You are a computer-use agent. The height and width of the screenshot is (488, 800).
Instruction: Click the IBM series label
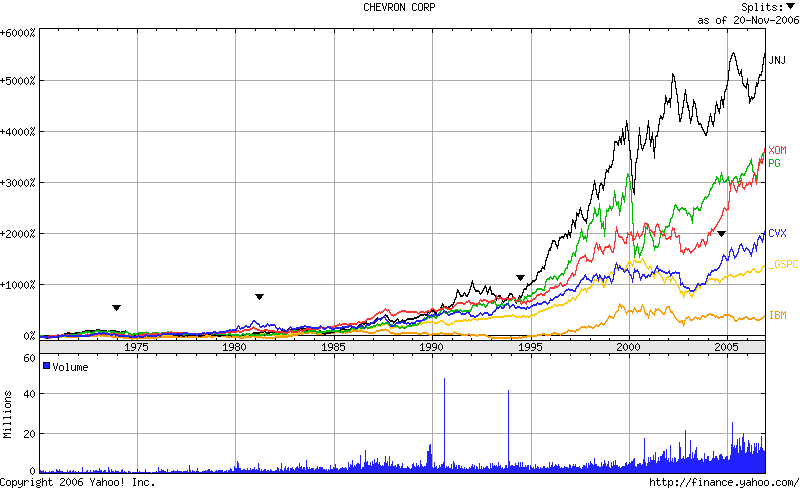(x=778, y=315)
